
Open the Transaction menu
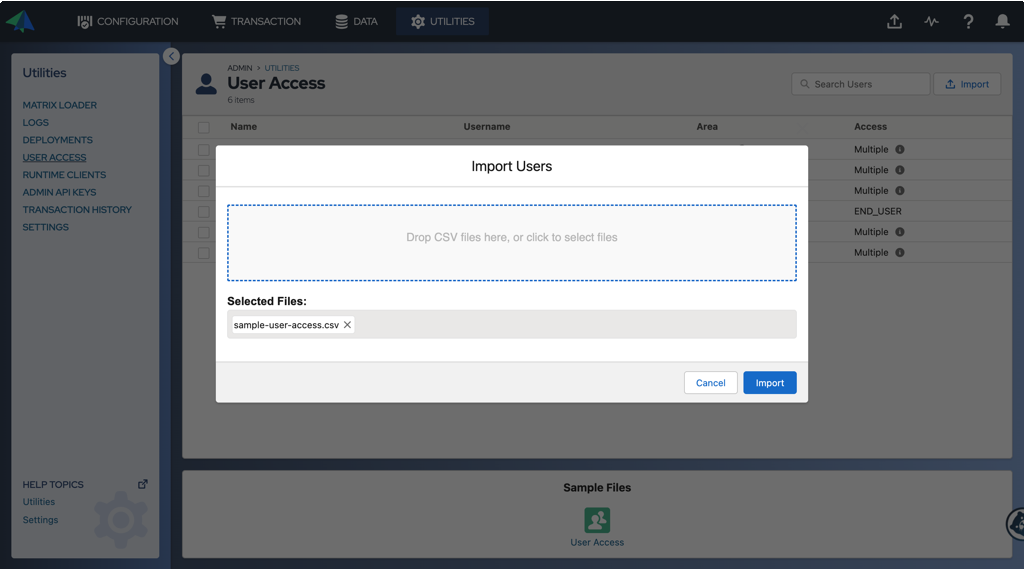(257, 22)
